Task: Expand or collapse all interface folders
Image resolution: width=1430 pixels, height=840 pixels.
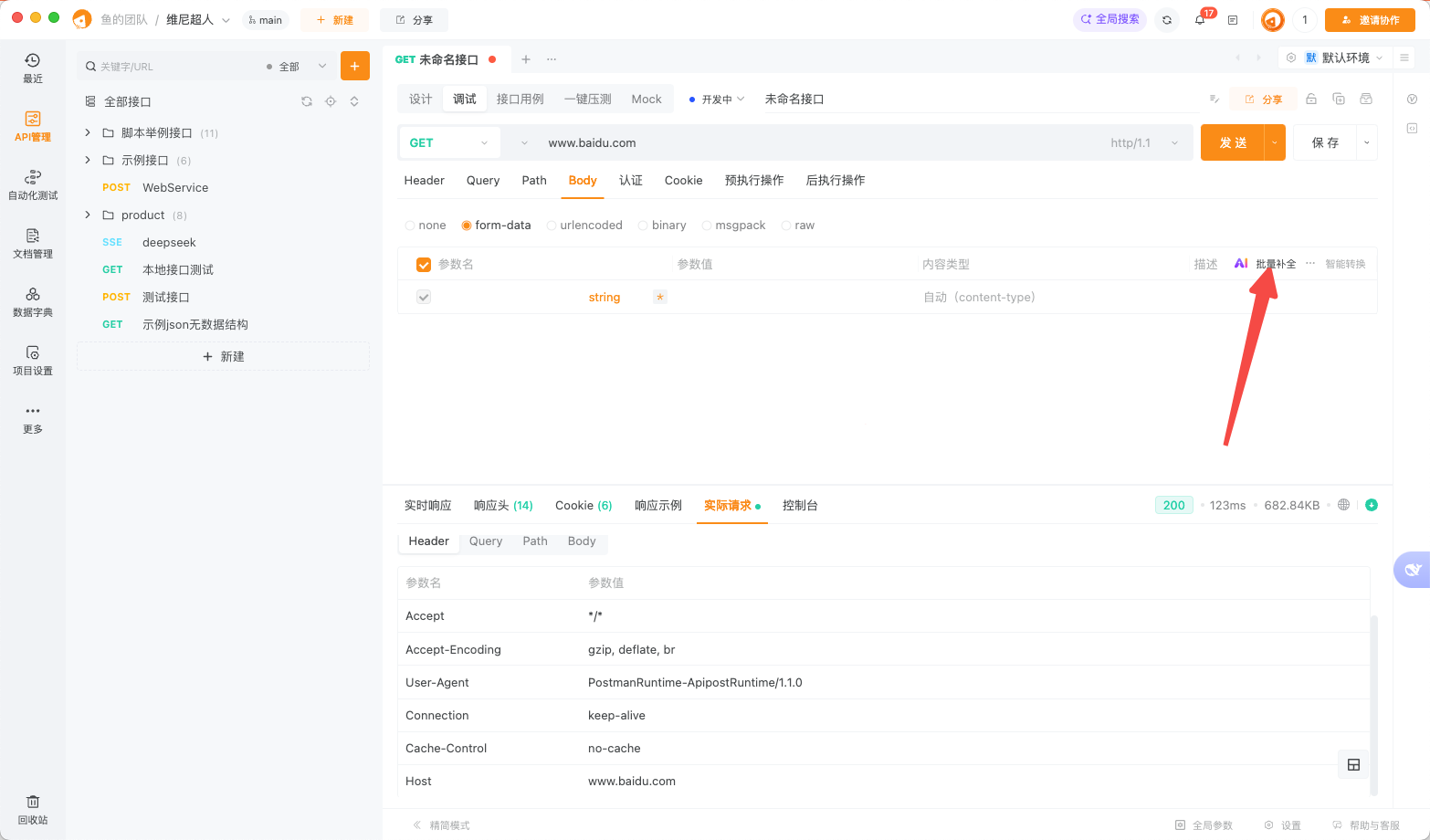Action: [354, 101]
